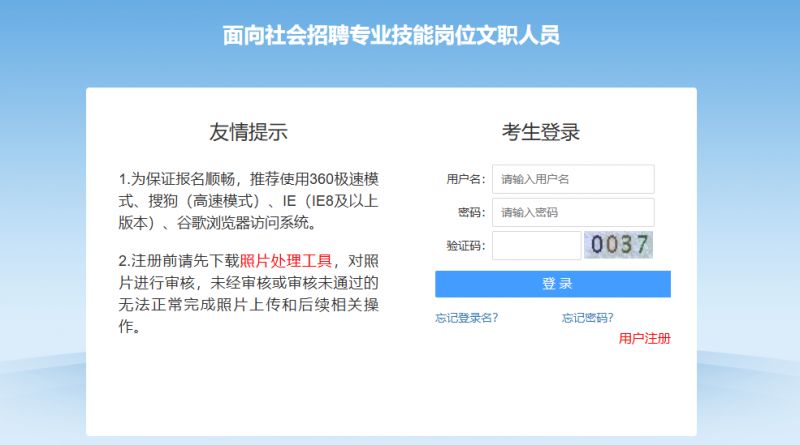The width and height of the screenshot is (800, 445).
Task: Select the 考生登录 heading text
Action: [x=541, y=132]
